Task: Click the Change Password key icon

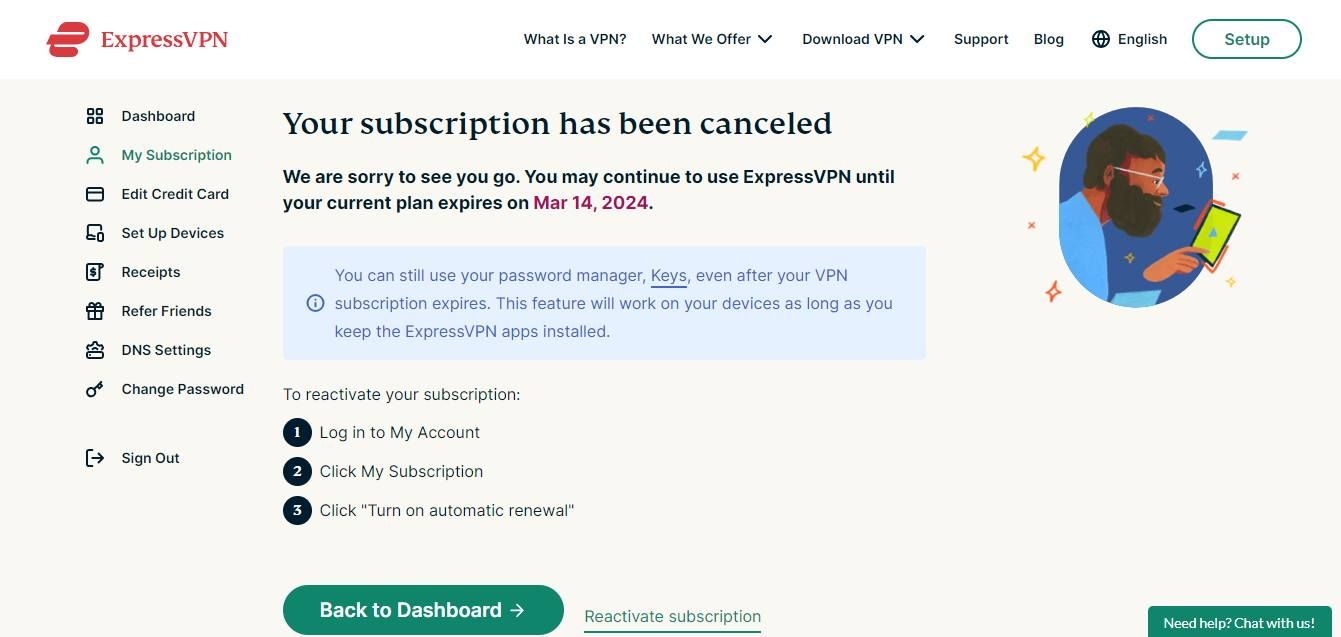Action: [94, 388]
